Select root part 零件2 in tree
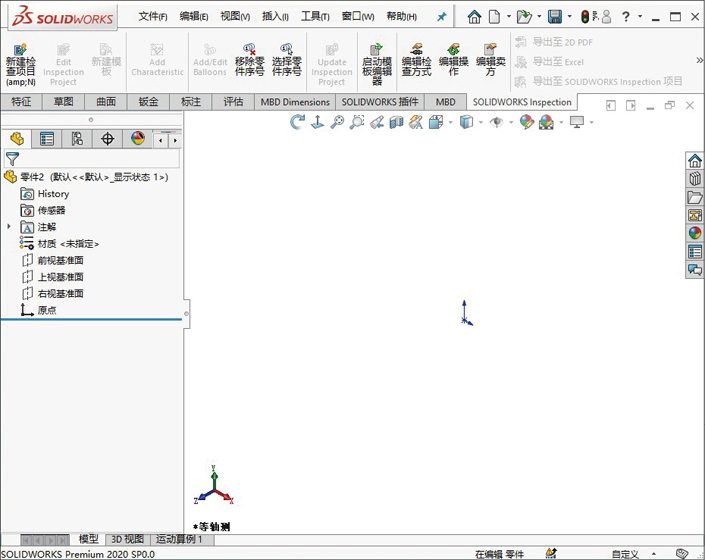 click(86, 177)
